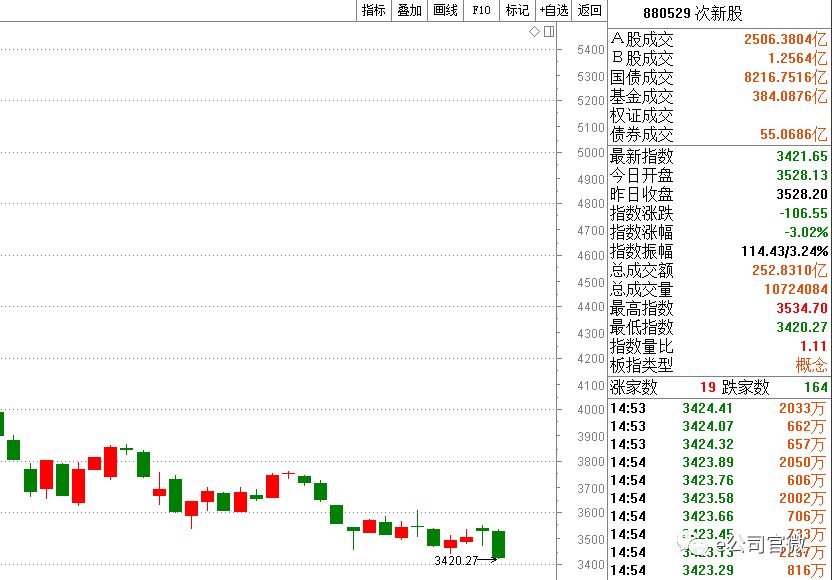Click the diamond icon above the chart
Viewport: 832px width, 580px height.
pos(535,32)
